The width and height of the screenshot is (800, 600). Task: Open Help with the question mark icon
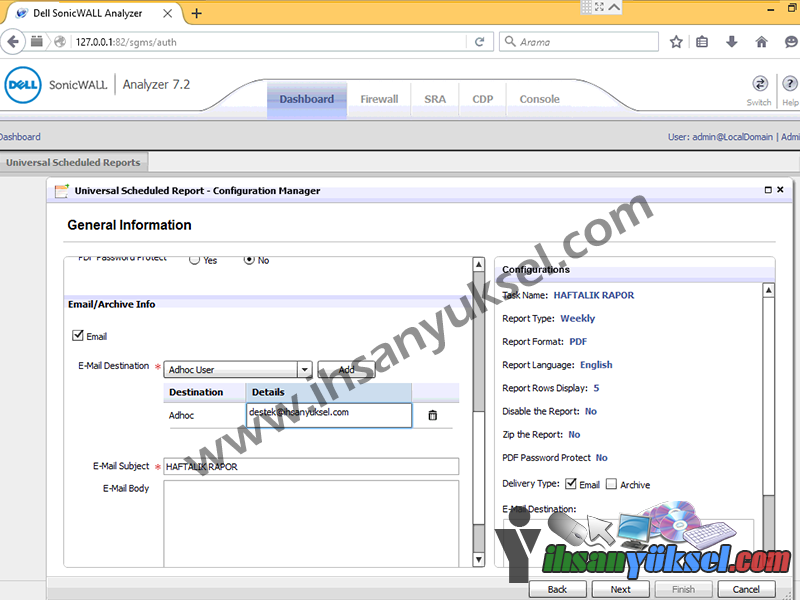(x=789, y=84)
